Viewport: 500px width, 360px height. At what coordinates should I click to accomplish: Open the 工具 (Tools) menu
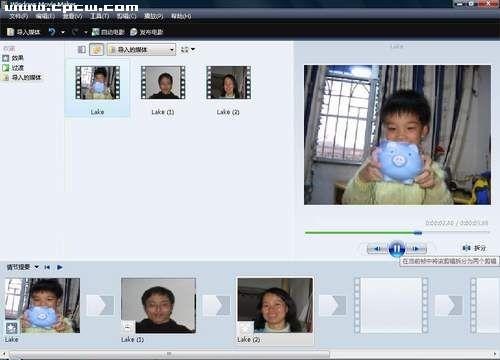(100, 16)
